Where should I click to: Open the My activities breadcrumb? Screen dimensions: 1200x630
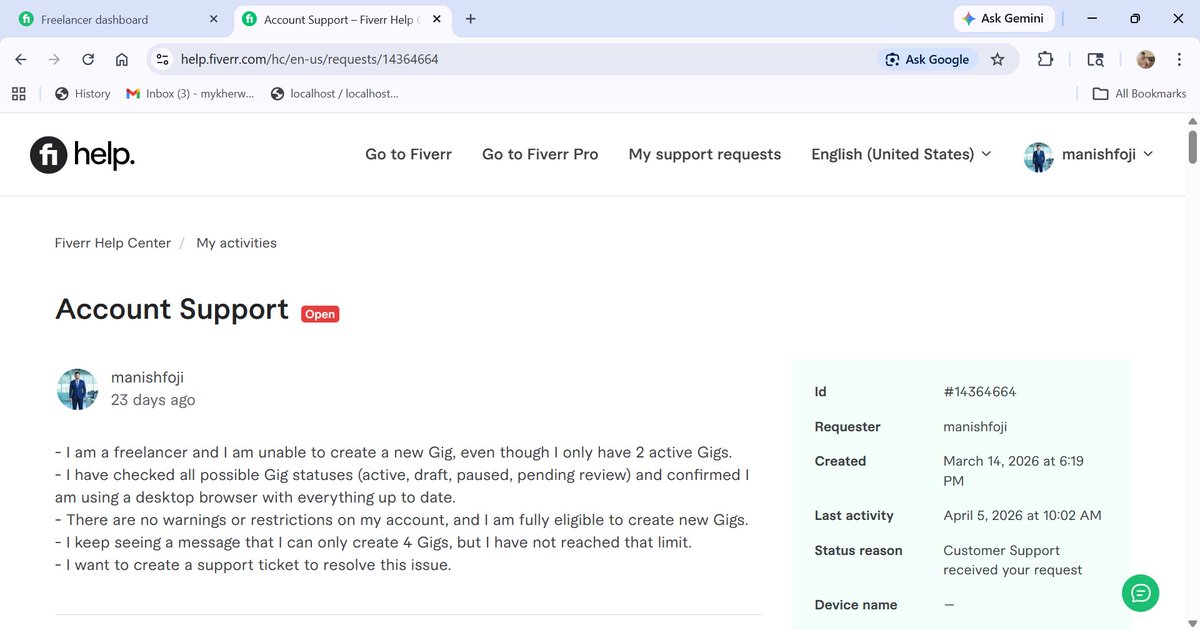237,243
